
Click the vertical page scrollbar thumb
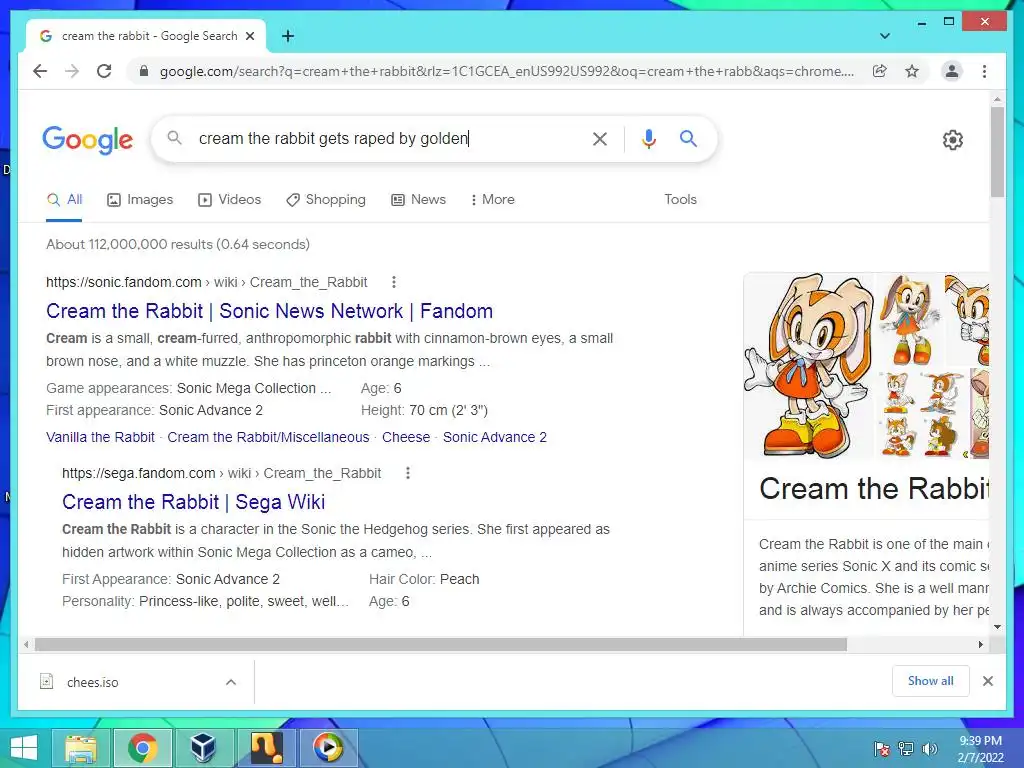[997, 152]
